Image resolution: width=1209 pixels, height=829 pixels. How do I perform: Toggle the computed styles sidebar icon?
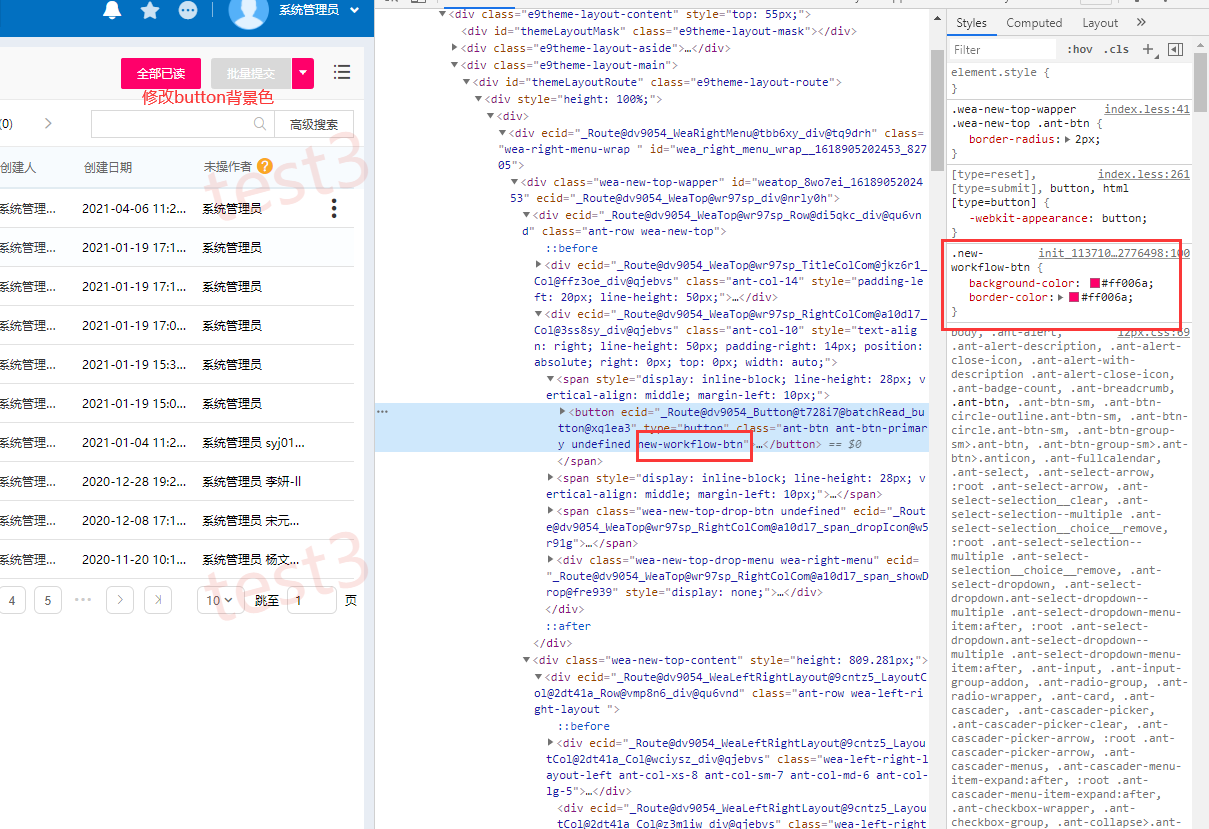pos(1176,49)
